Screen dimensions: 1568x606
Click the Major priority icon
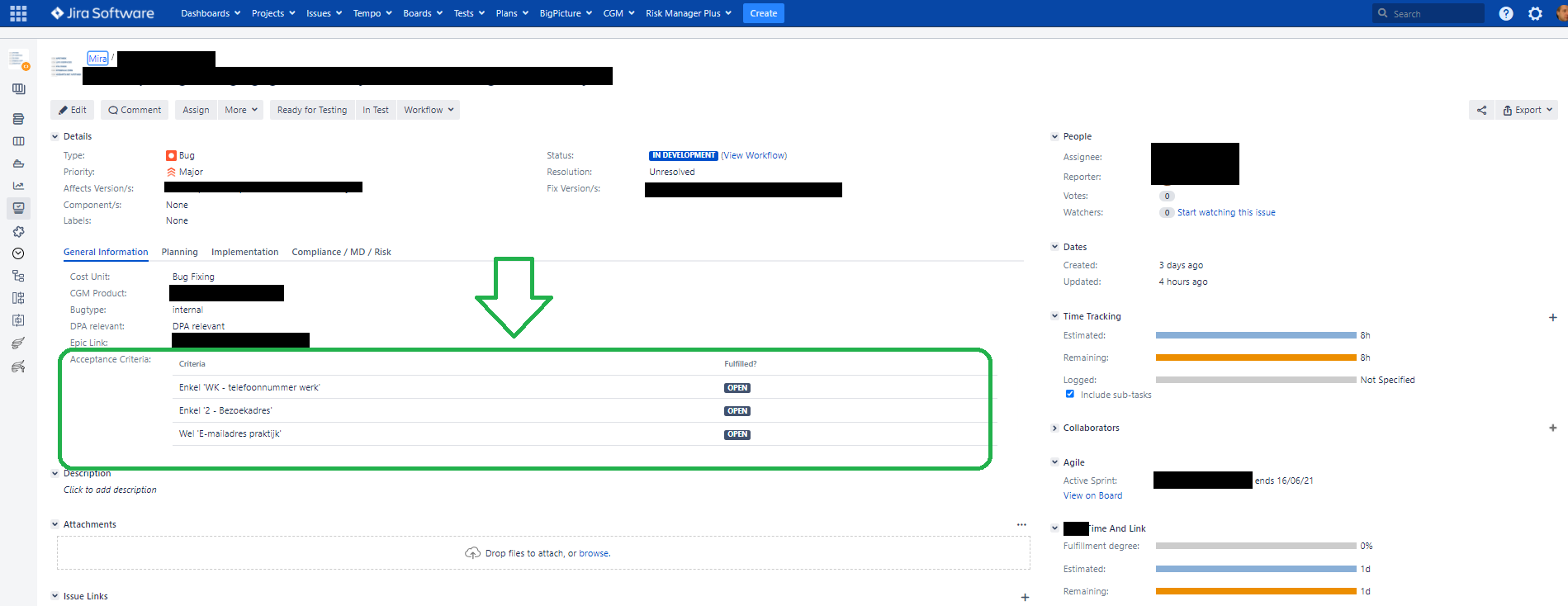pos(171,172)
